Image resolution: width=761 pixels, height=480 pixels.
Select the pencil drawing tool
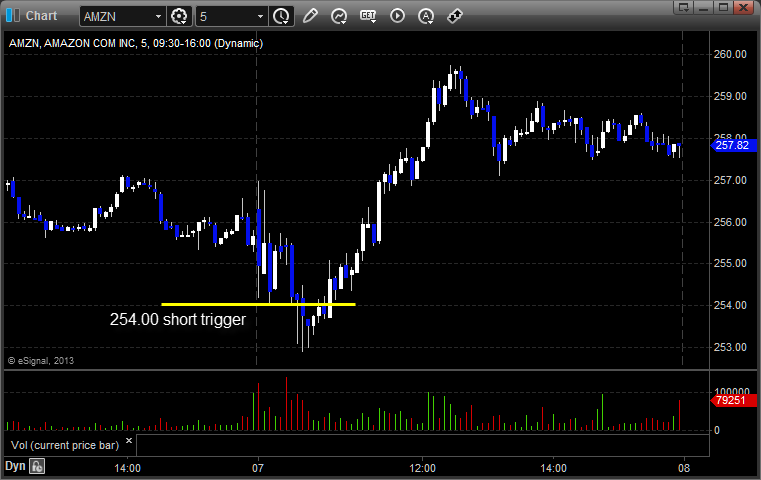point(310,16)
